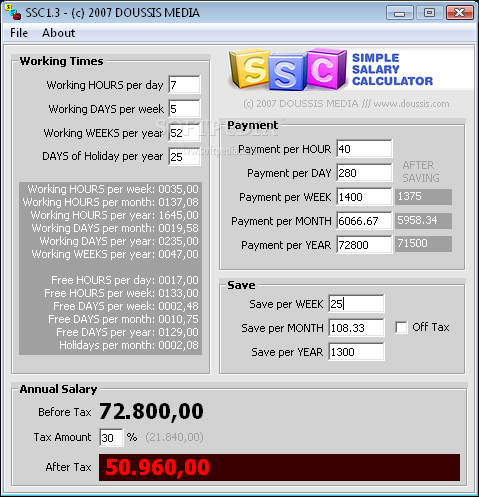
Task: Click Free DAYS per year: 0129,00
Action: click(127, 332)
